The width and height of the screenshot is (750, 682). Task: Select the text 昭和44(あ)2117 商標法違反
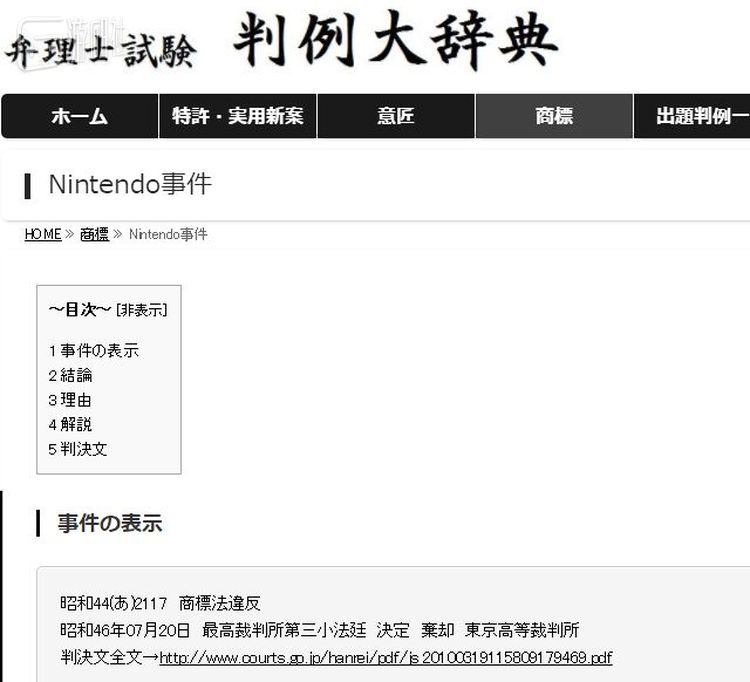(160, 604)
